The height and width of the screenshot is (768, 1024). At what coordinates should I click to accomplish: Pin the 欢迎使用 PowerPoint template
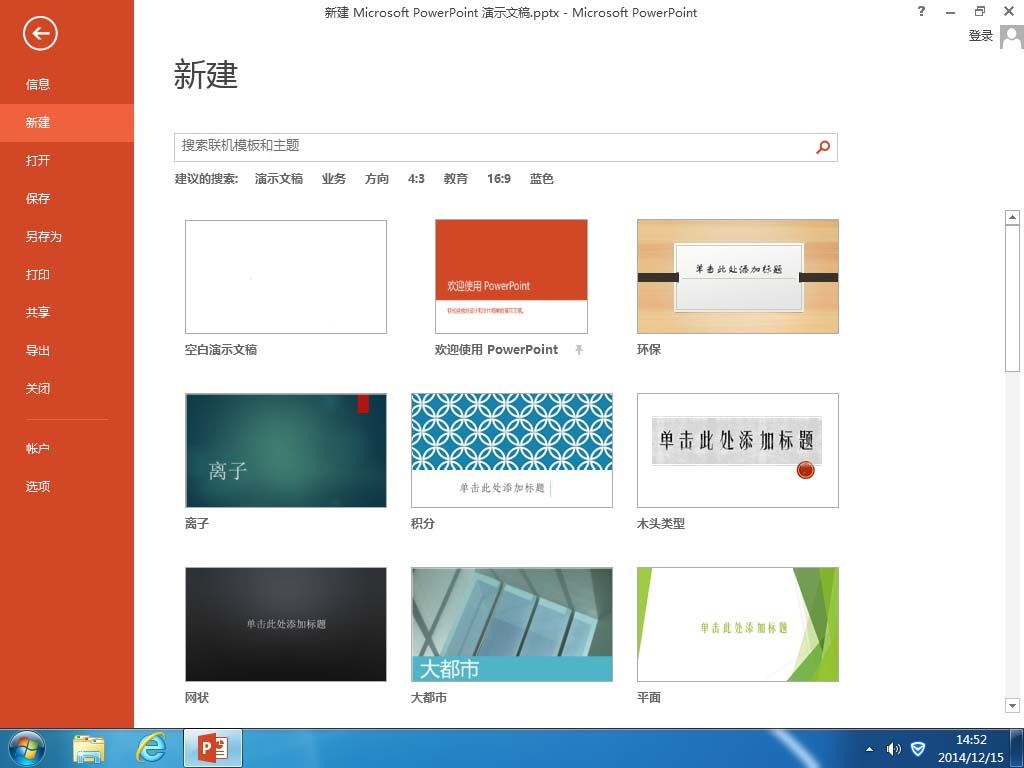[579, 349]
